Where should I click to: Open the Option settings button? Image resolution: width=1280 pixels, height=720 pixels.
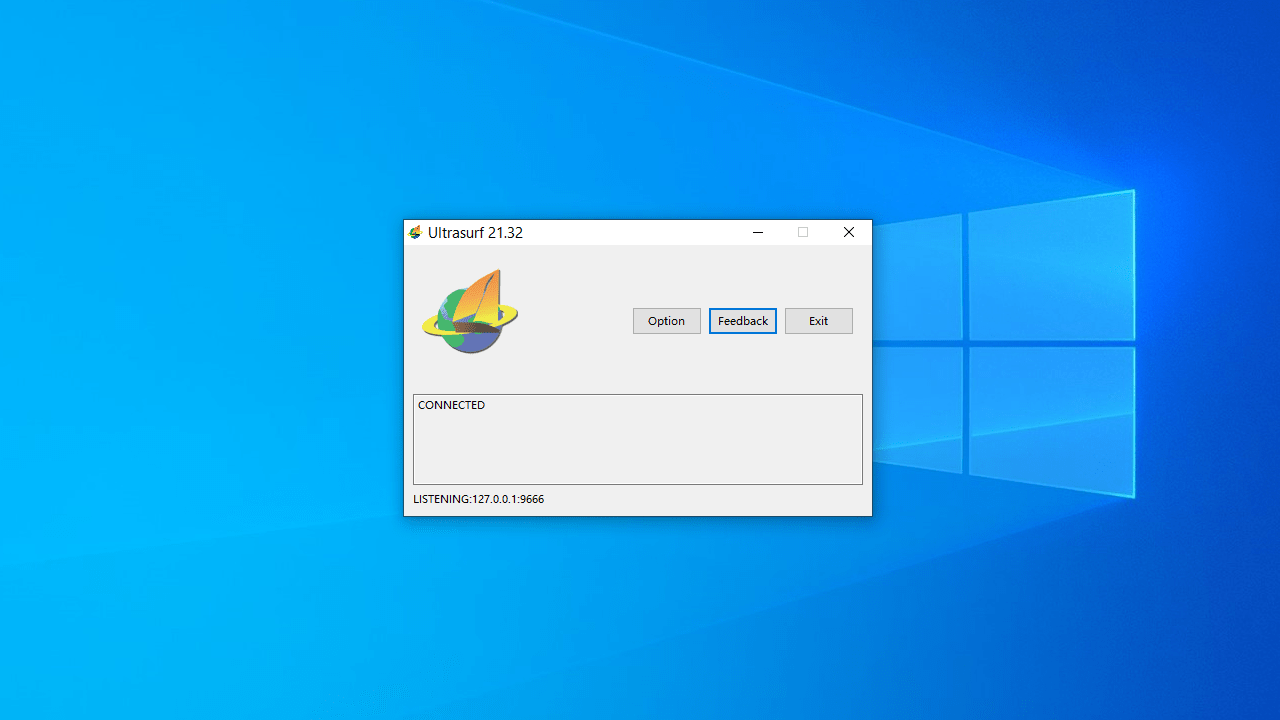coord(666,321)
